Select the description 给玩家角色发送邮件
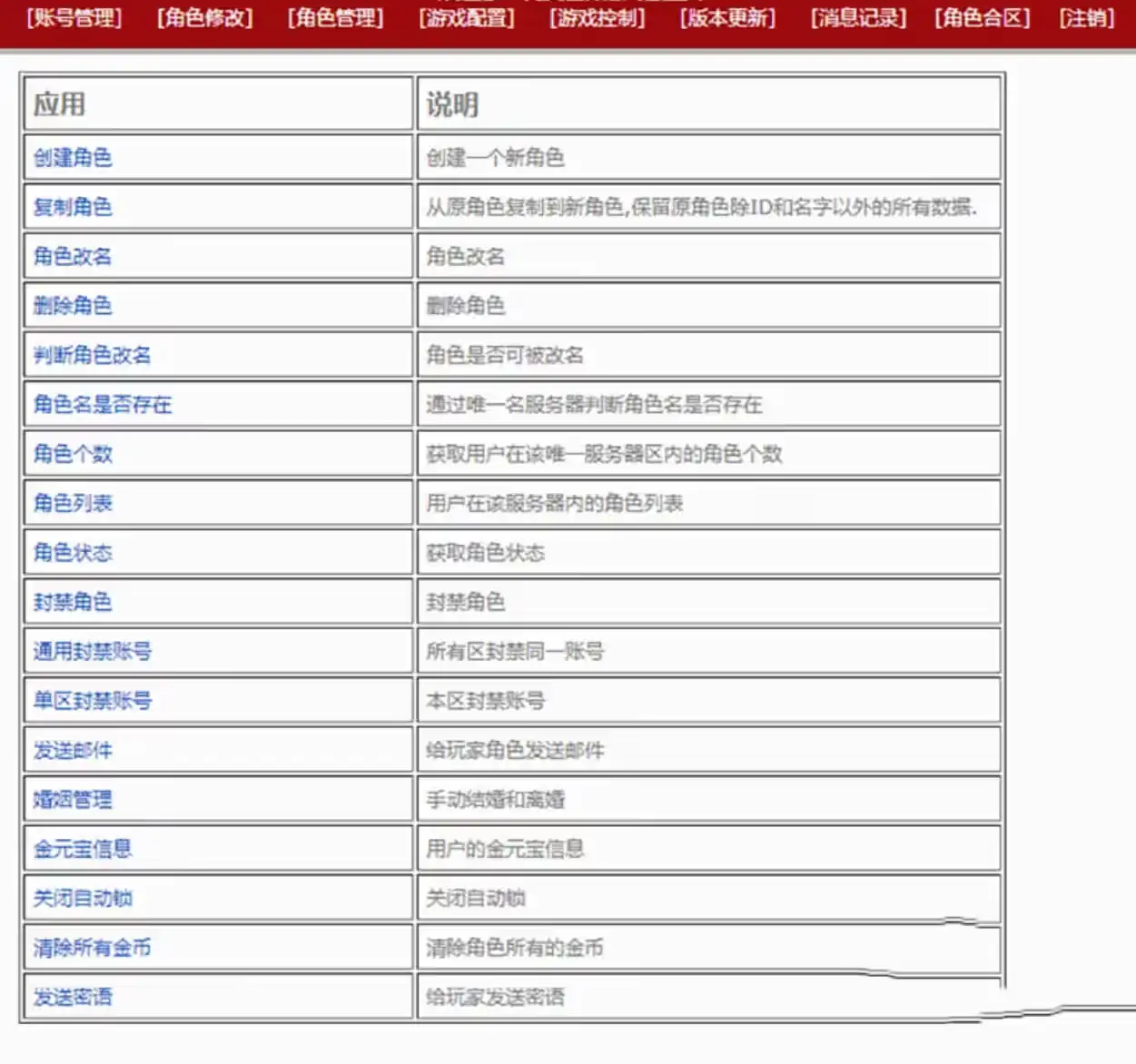Image resolution: width=1136 pixels, height=1064 pixels. tap(515, 750)
